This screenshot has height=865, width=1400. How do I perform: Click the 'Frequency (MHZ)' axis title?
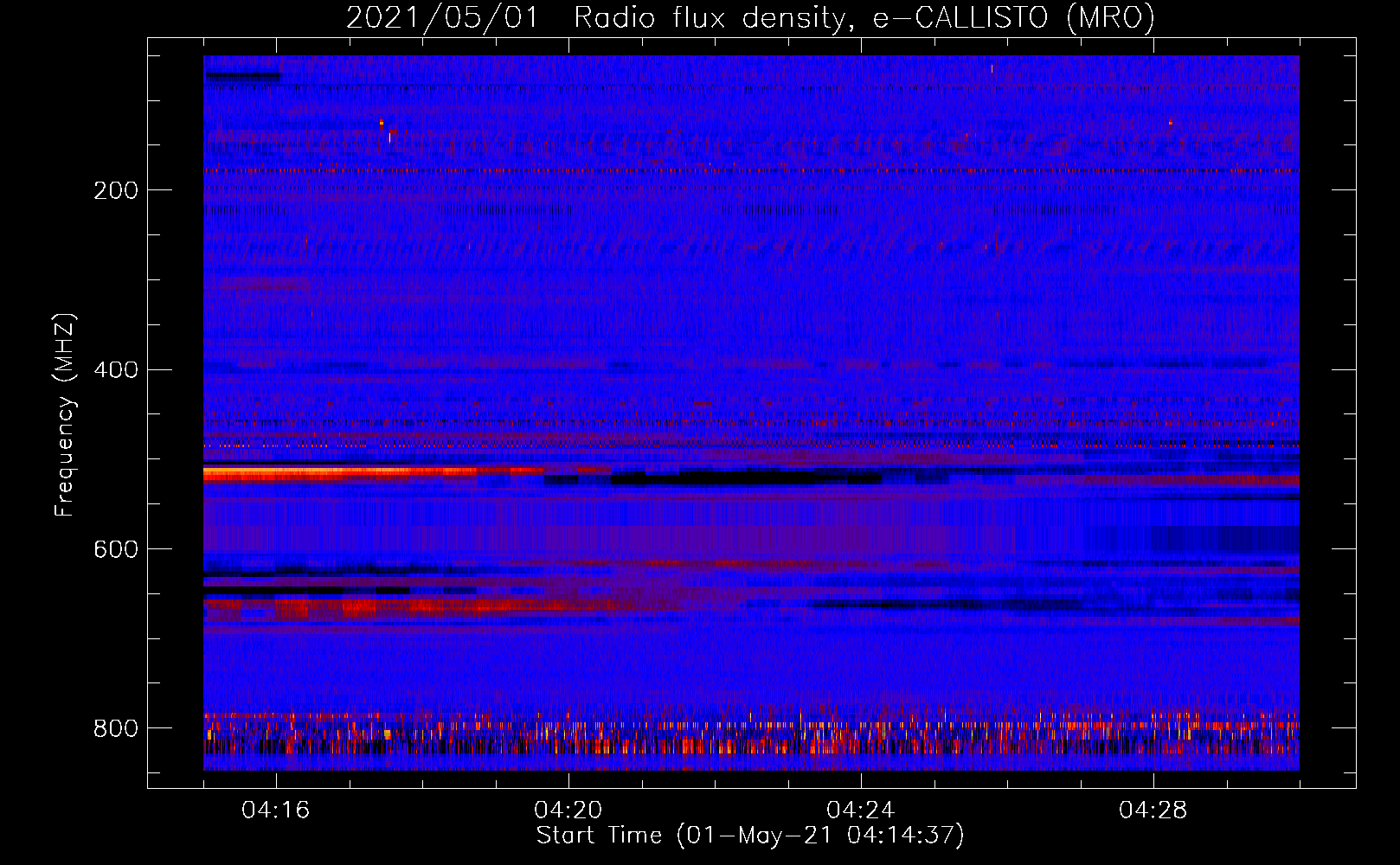pyautogui.click(x=65, y=414)
